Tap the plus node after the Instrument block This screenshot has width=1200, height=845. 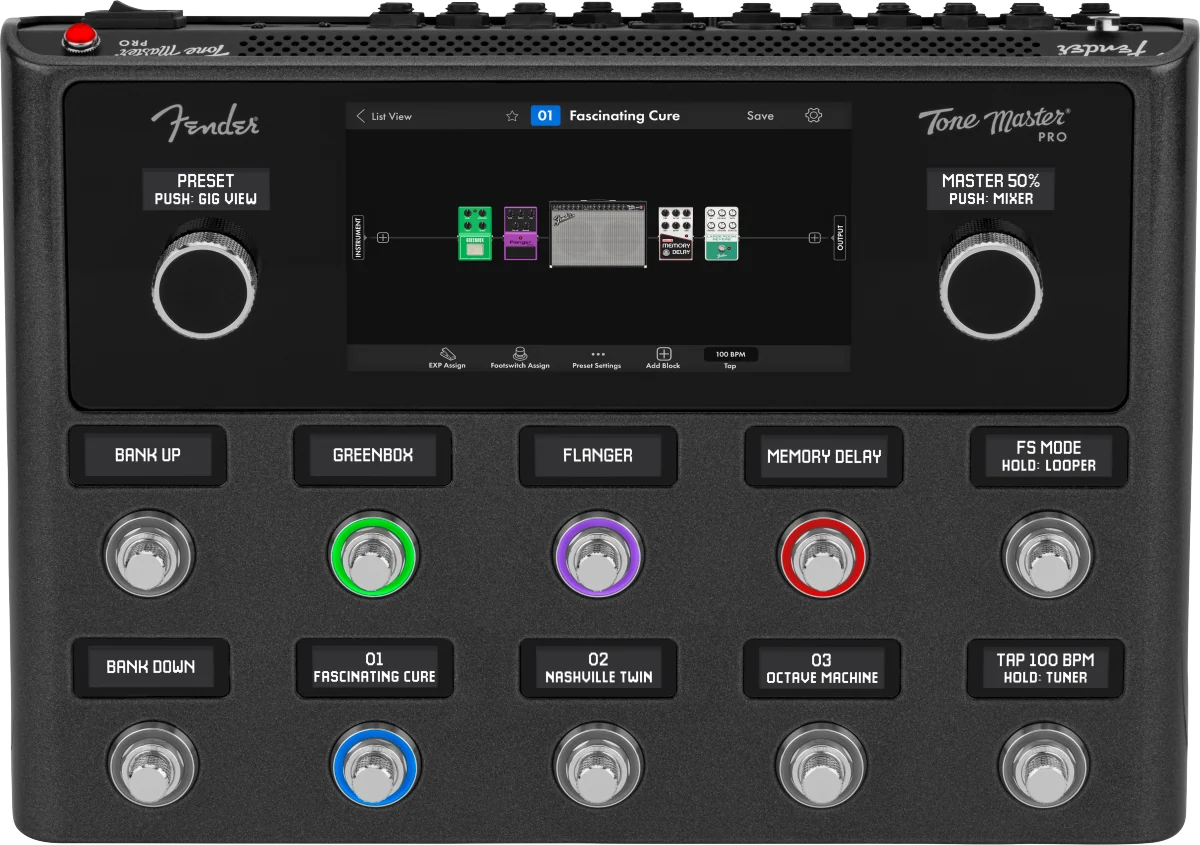(383, 238)
